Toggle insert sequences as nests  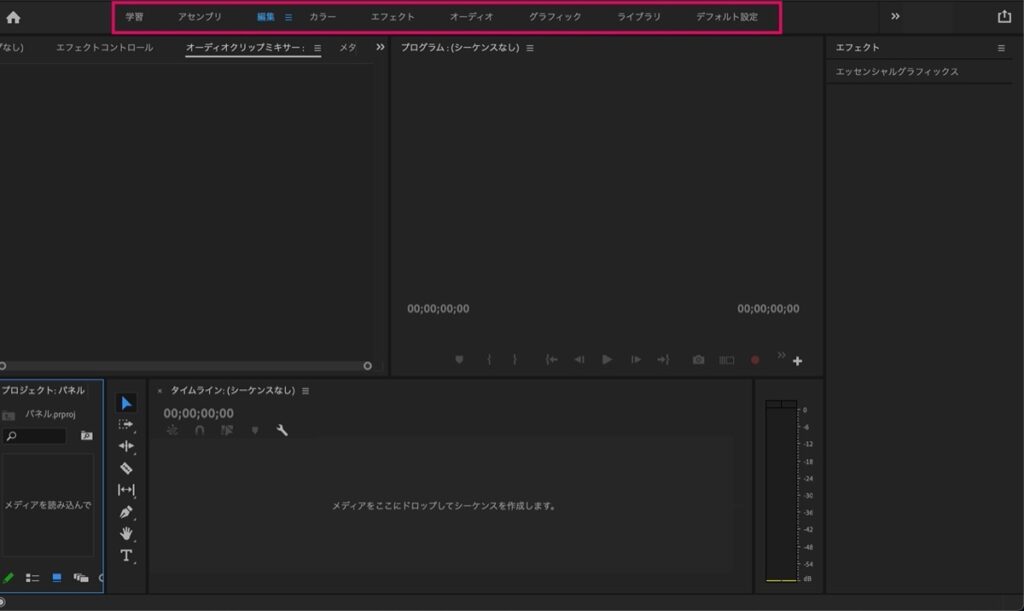coord(172,430)
